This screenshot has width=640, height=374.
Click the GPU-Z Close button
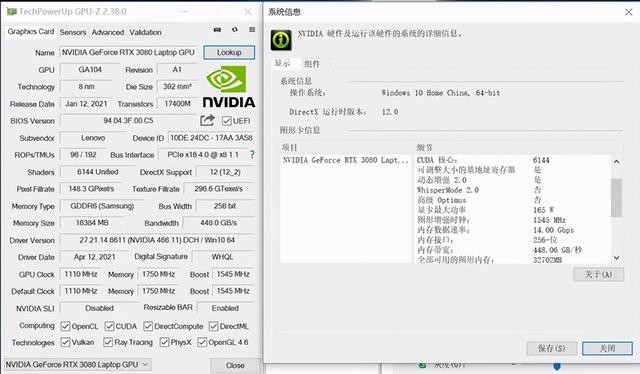pos(235,365)
